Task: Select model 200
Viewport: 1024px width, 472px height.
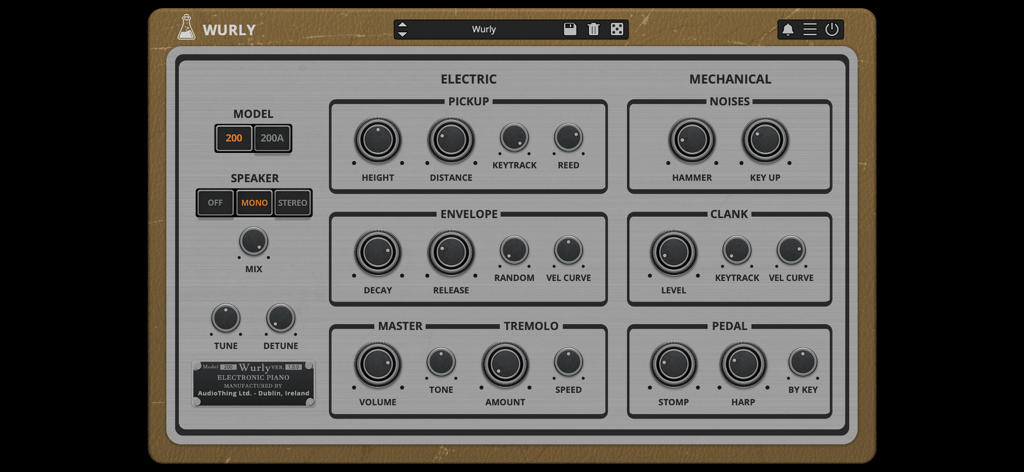Action: pyautogui.click(x=234, y=138)
